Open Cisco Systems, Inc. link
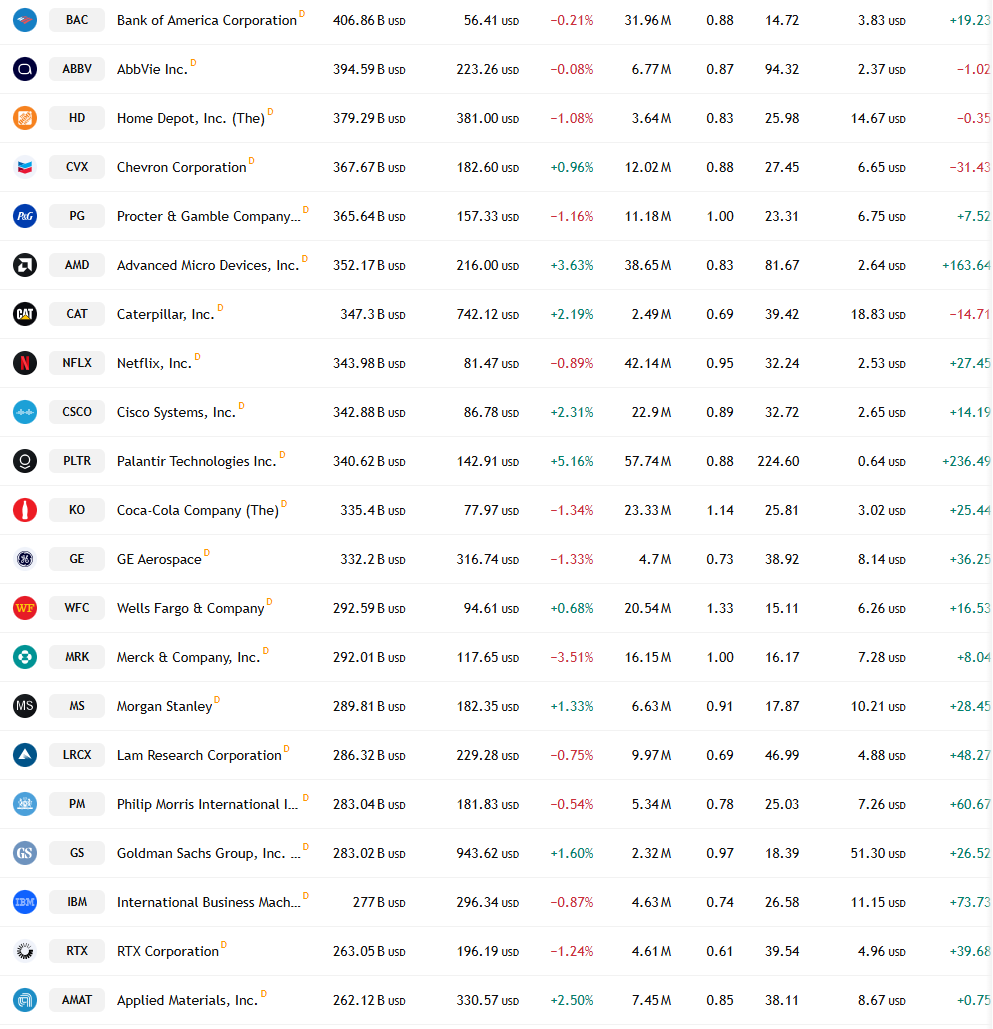Viewport: 993px width, 1029px height. click(x=177, y=413)
